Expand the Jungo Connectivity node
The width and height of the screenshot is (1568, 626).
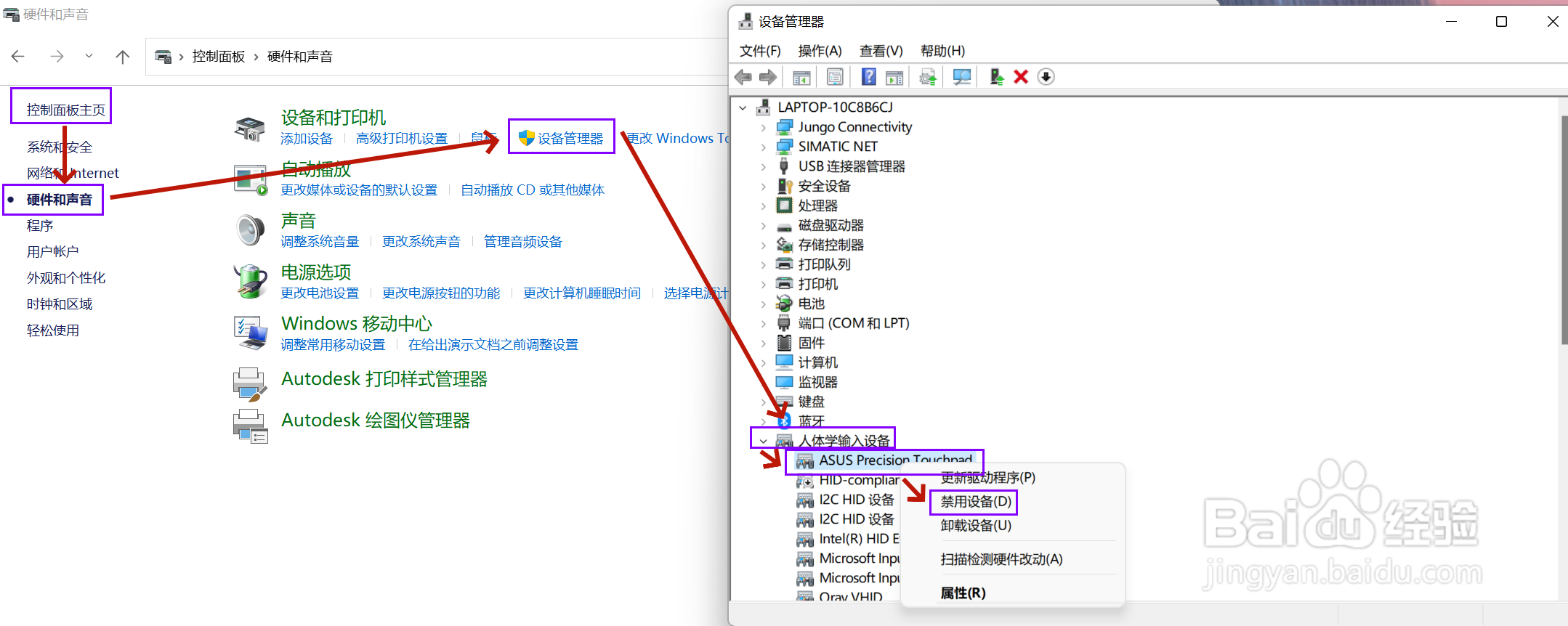point(763,127)
